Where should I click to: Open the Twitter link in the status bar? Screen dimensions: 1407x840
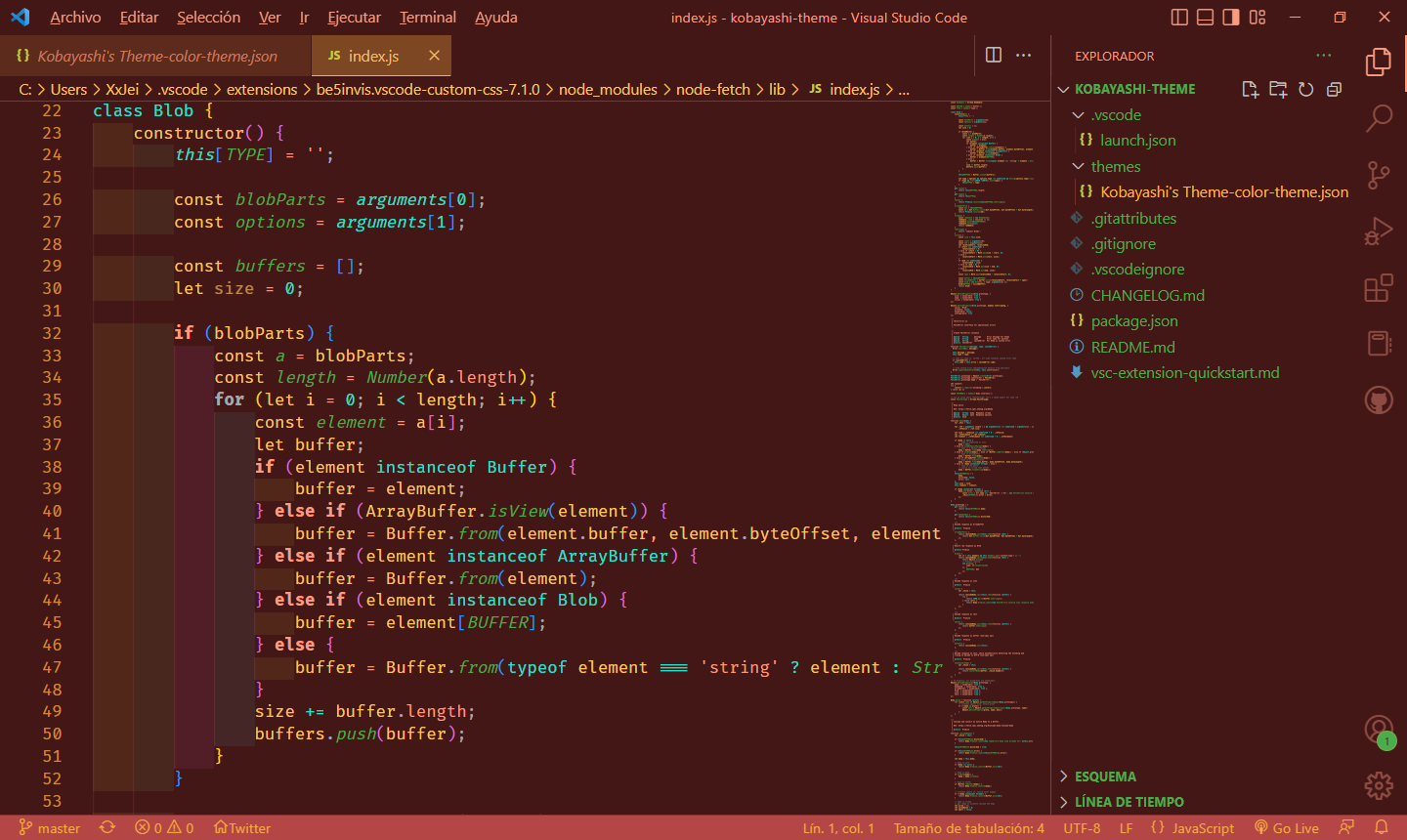[241, 827]
